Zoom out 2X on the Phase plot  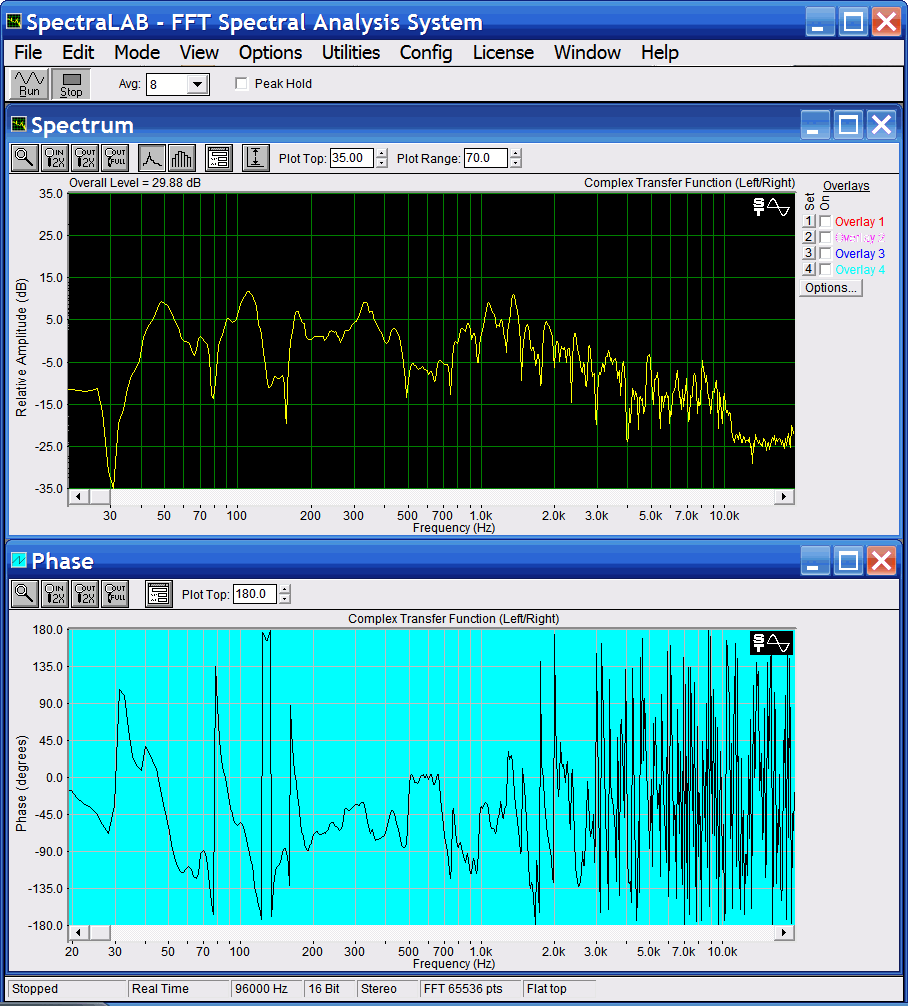86,594
